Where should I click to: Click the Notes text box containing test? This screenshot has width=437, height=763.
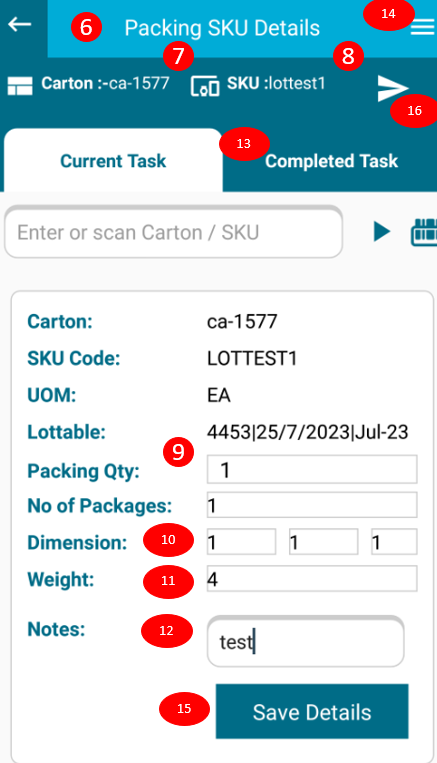tap(306, 641)
